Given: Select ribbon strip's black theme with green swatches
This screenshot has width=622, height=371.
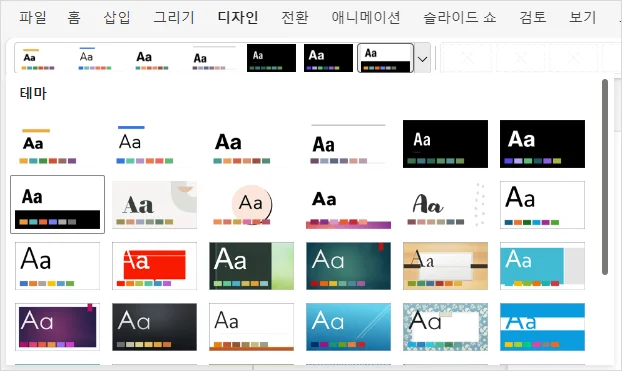Looking at the screenshot, I should (271, 58).
